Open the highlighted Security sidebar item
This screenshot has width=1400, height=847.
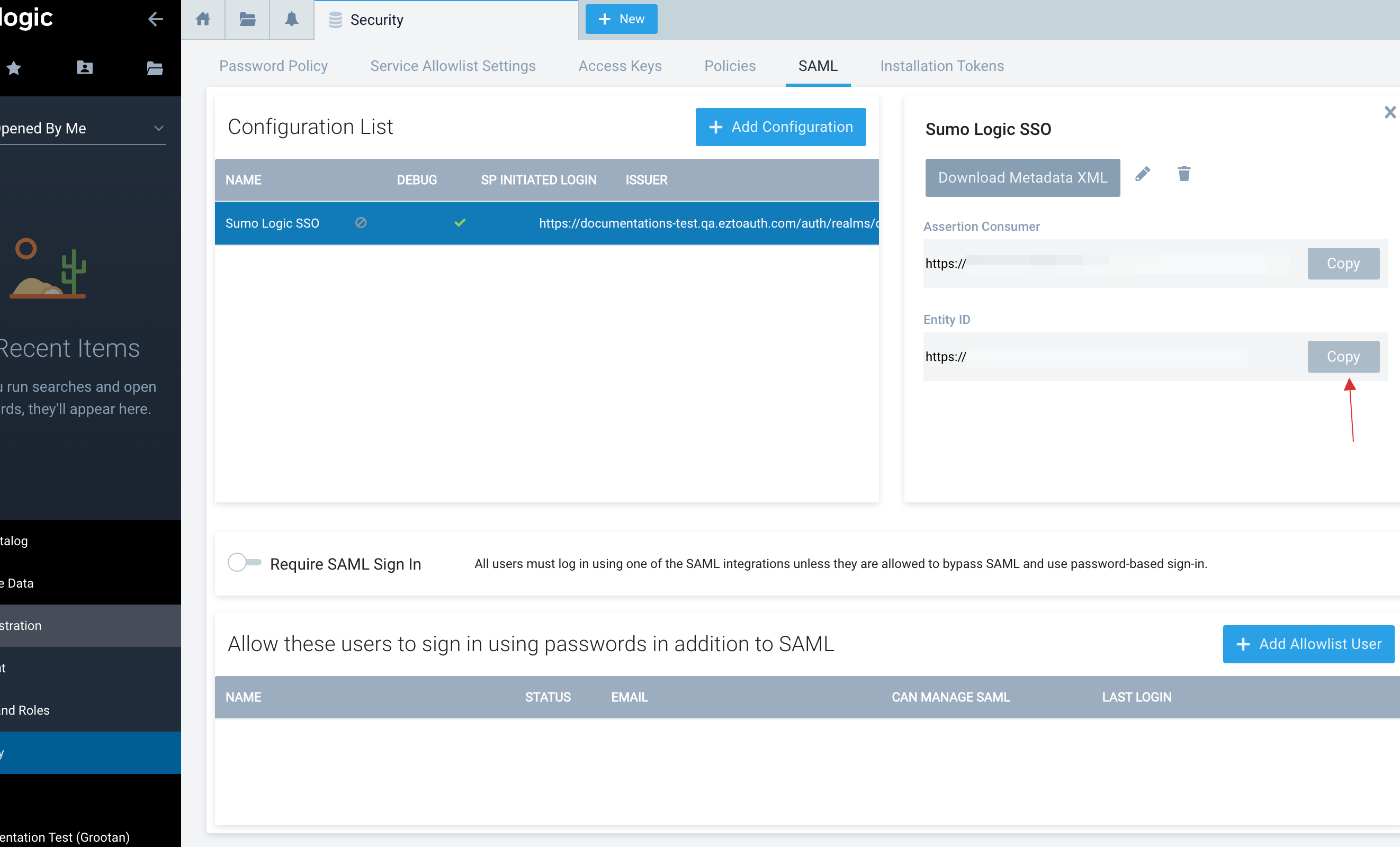pyautogui.click(x=91, y=753)
